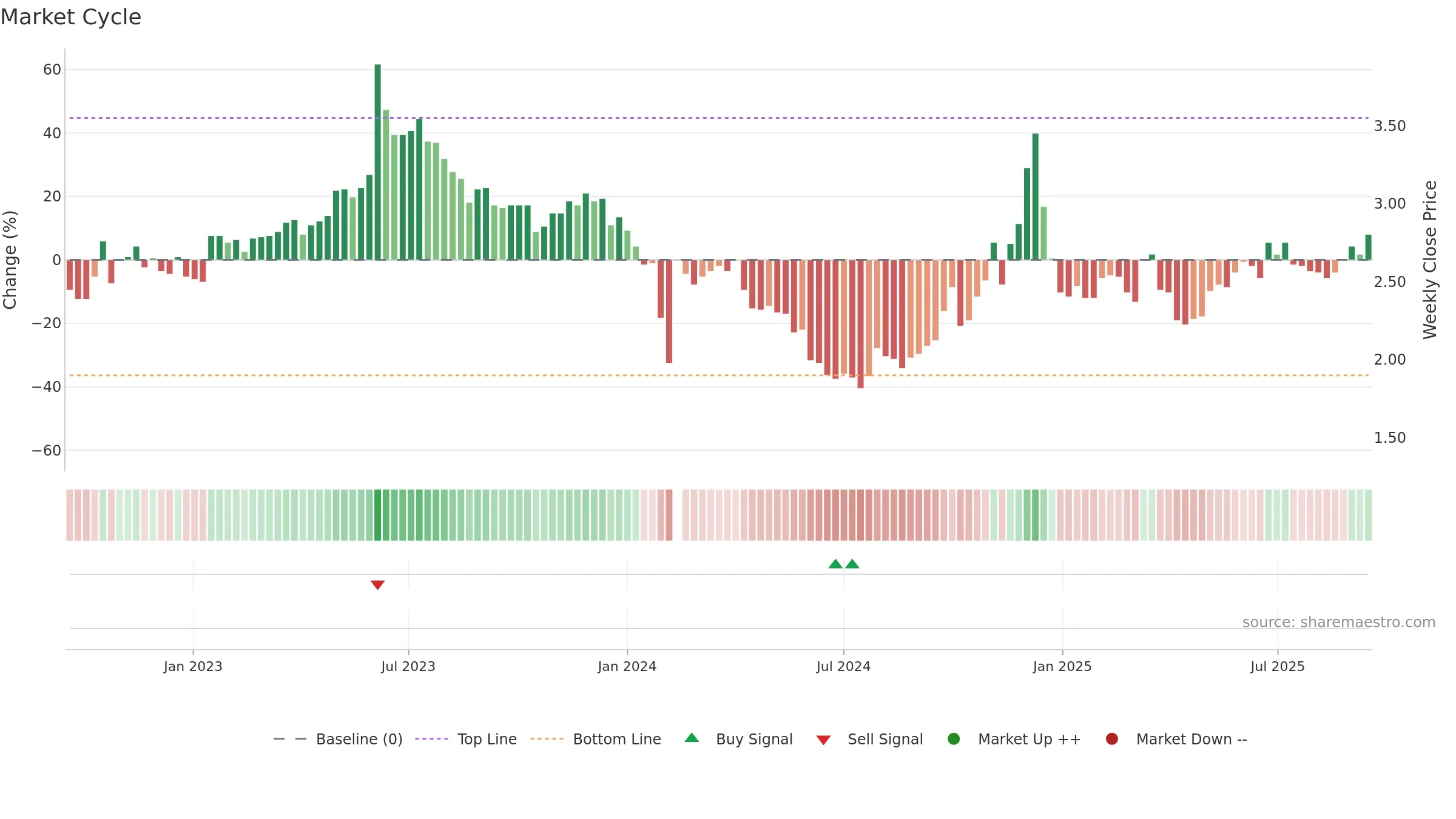This screenshot has height=819, width=1456.
Task: Click the source: sharemaestro.com text
Action: pos(1339,622)
